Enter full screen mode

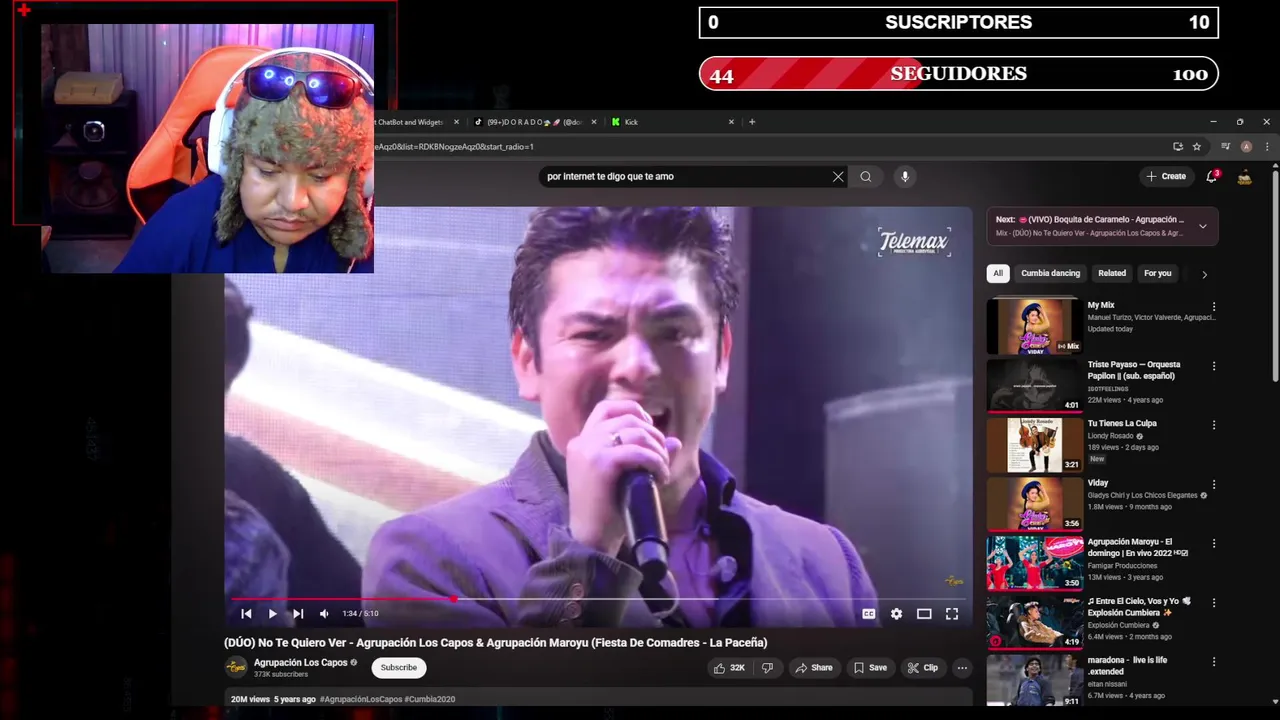[952, 614]
